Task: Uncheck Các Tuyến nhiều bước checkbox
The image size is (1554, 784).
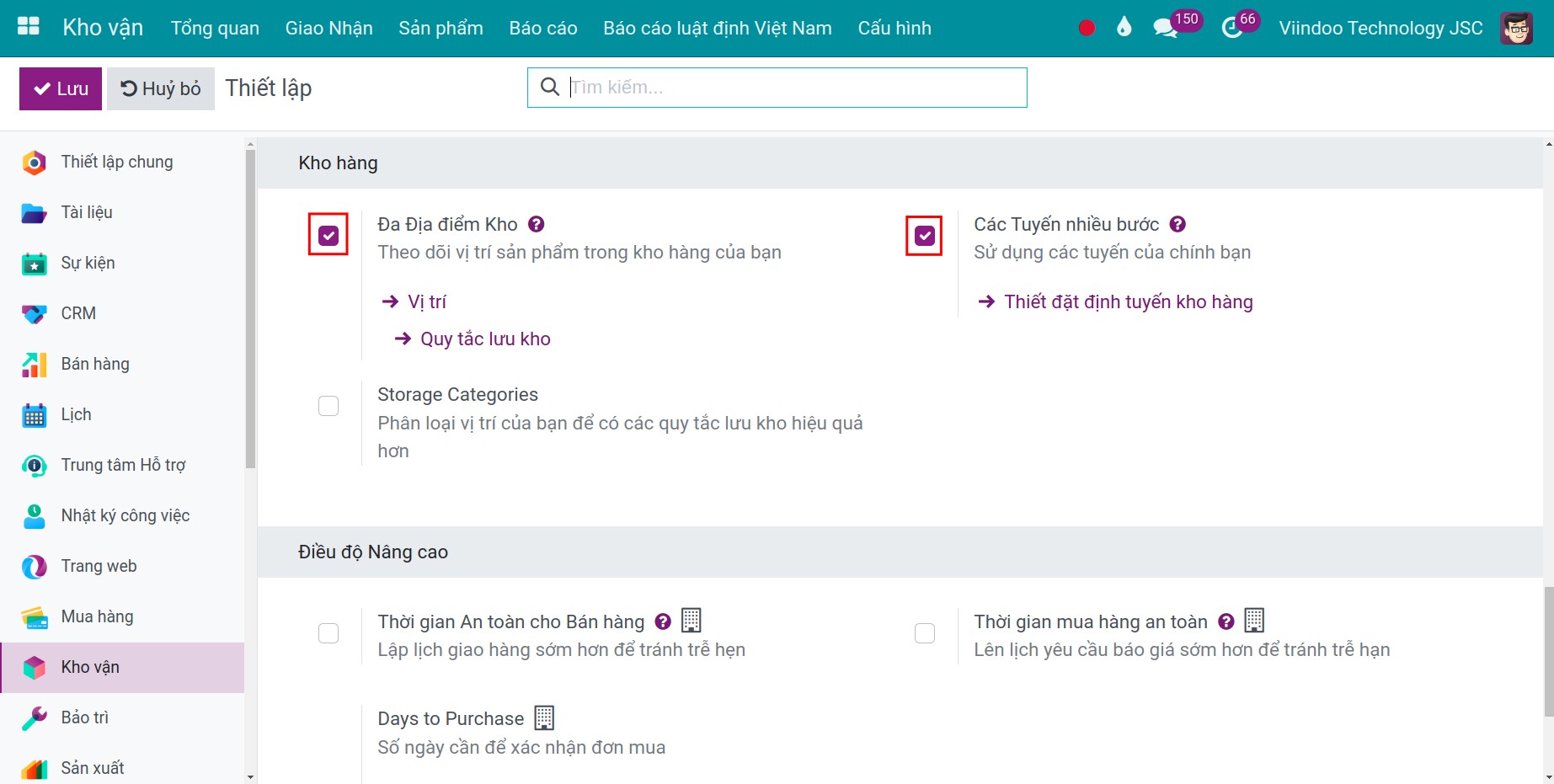Action: point(925,236)
